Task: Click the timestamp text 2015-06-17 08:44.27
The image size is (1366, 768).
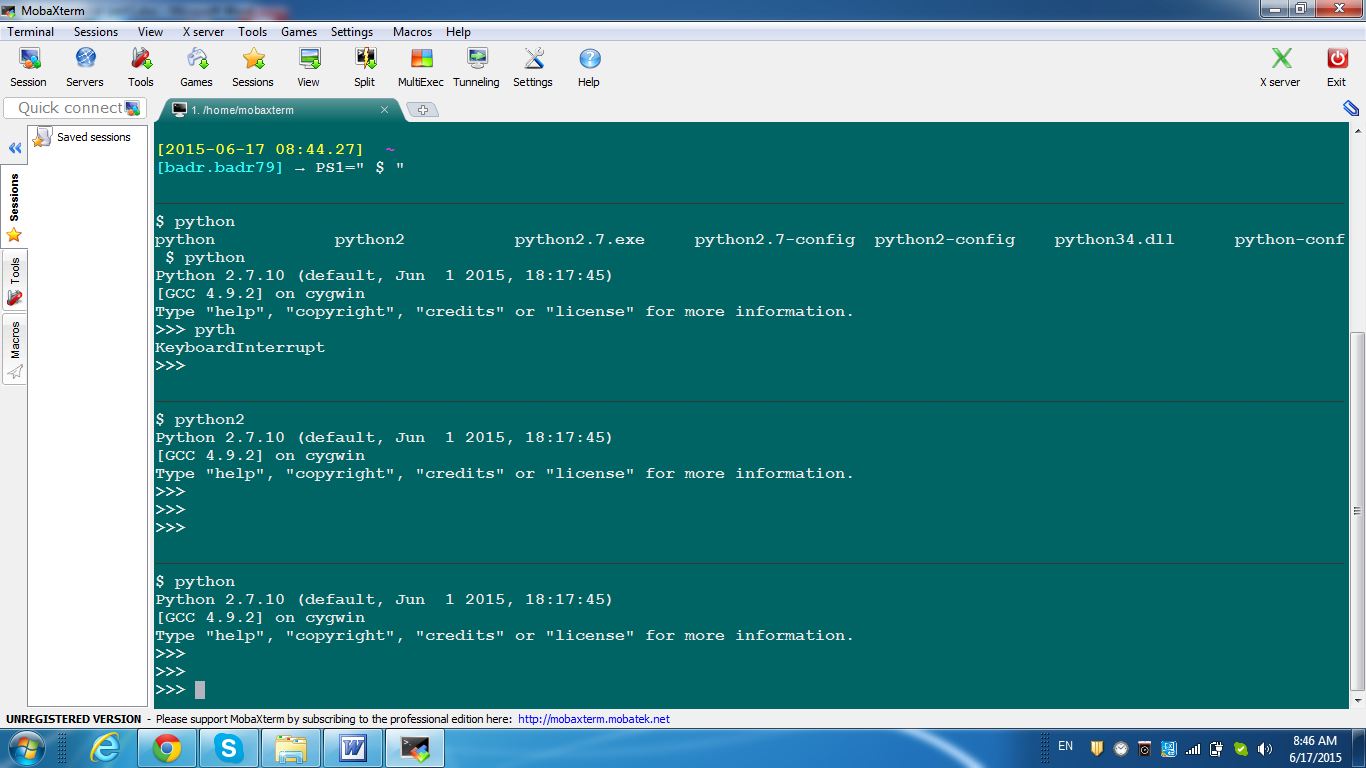Action: (x=260, y=150)
